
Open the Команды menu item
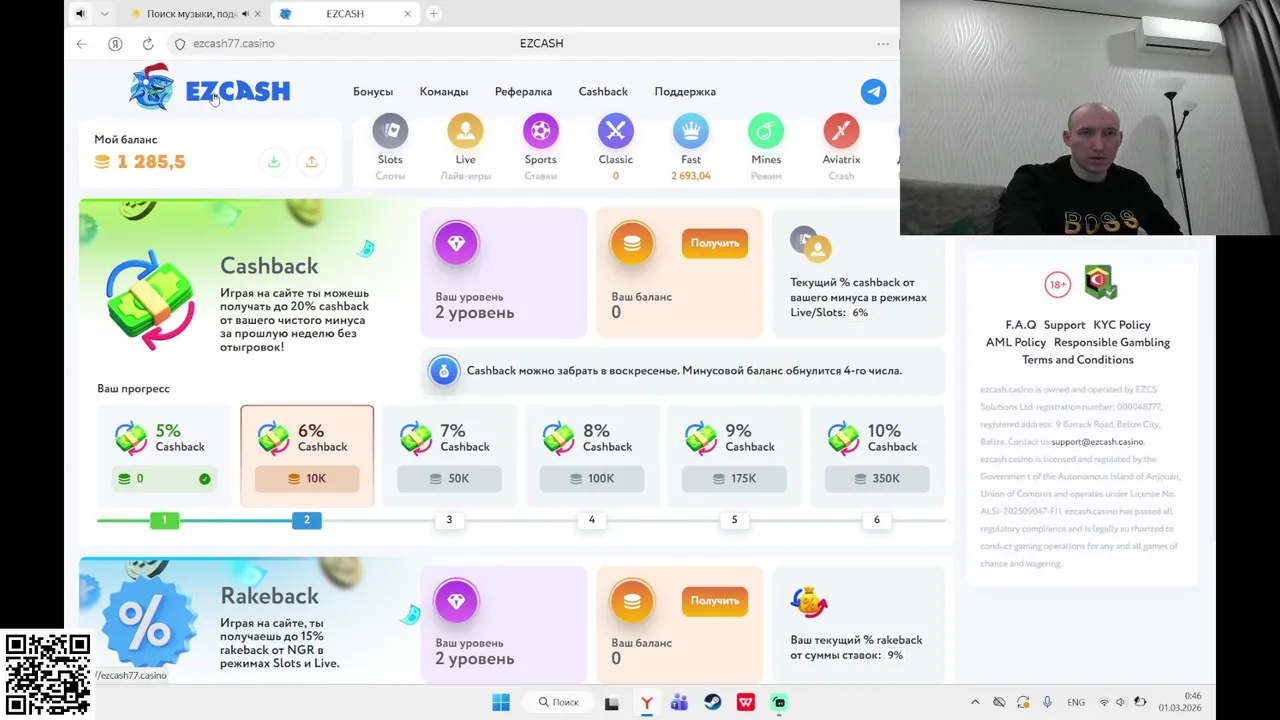tap(444, 91)
